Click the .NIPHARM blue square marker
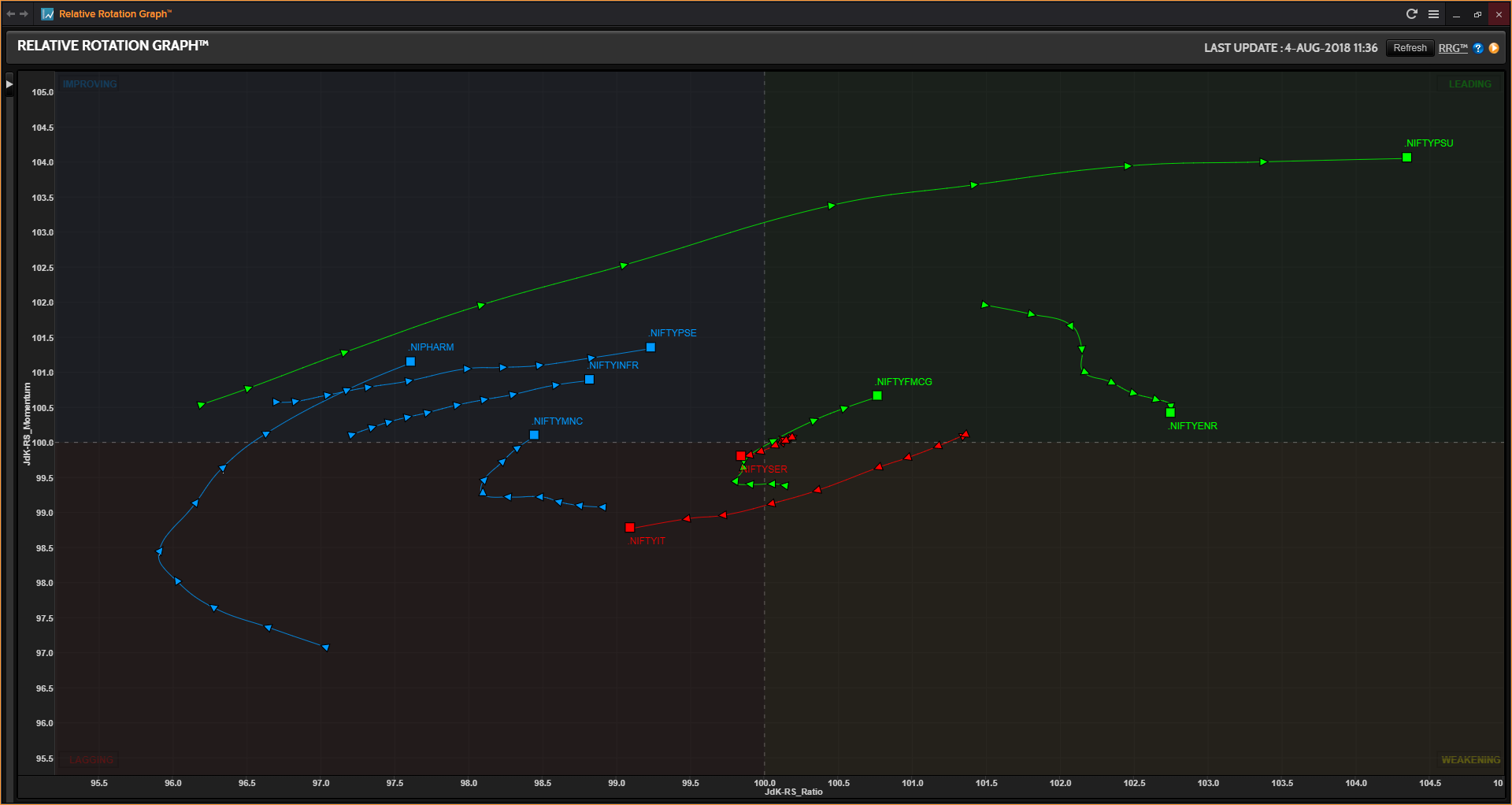 (410, 362)
